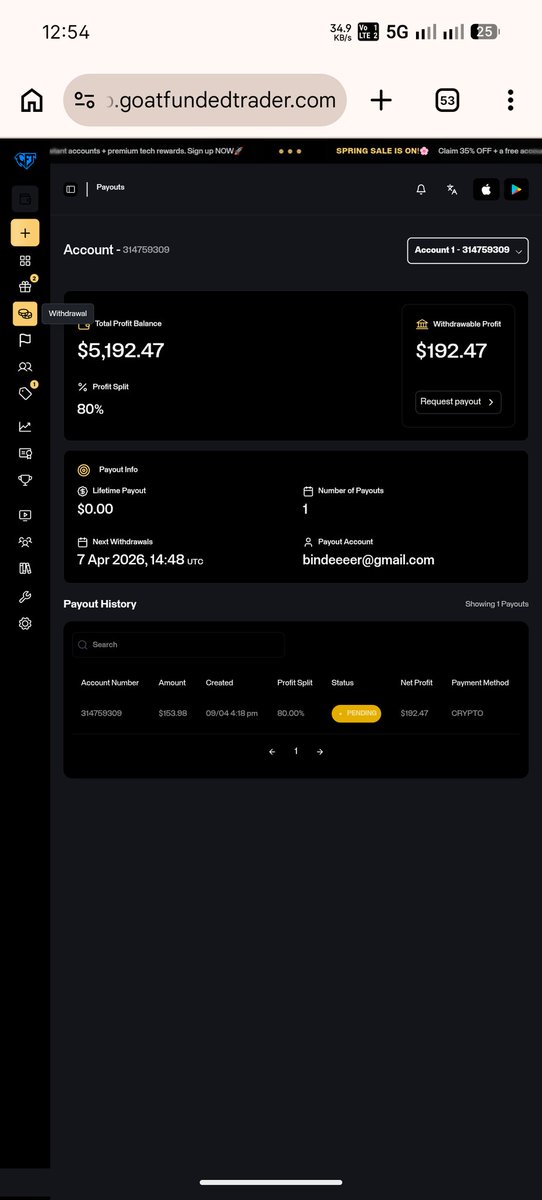Open the two-person affiliates icon
The width and height of the screenshot is (542, 1200).
25,367
